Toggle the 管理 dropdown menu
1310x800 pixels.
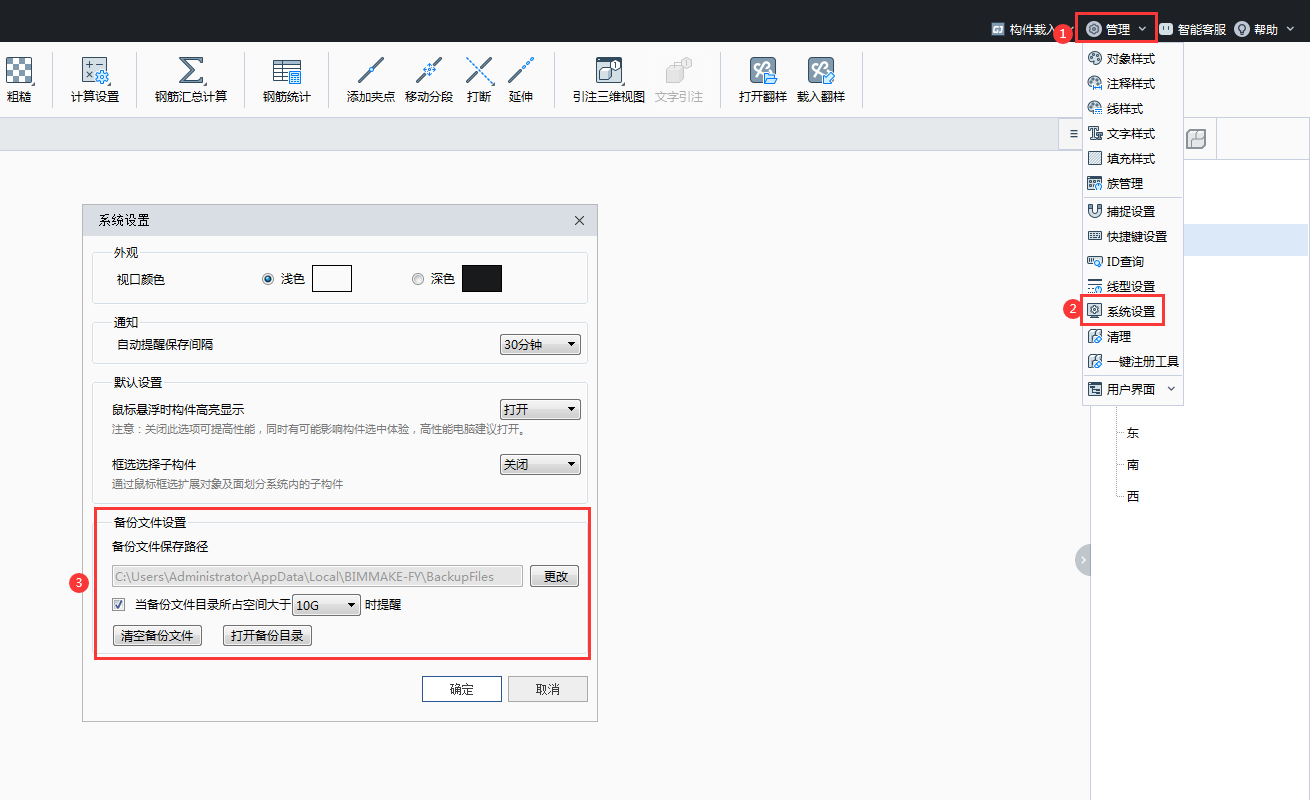(x=1116, y=29)
